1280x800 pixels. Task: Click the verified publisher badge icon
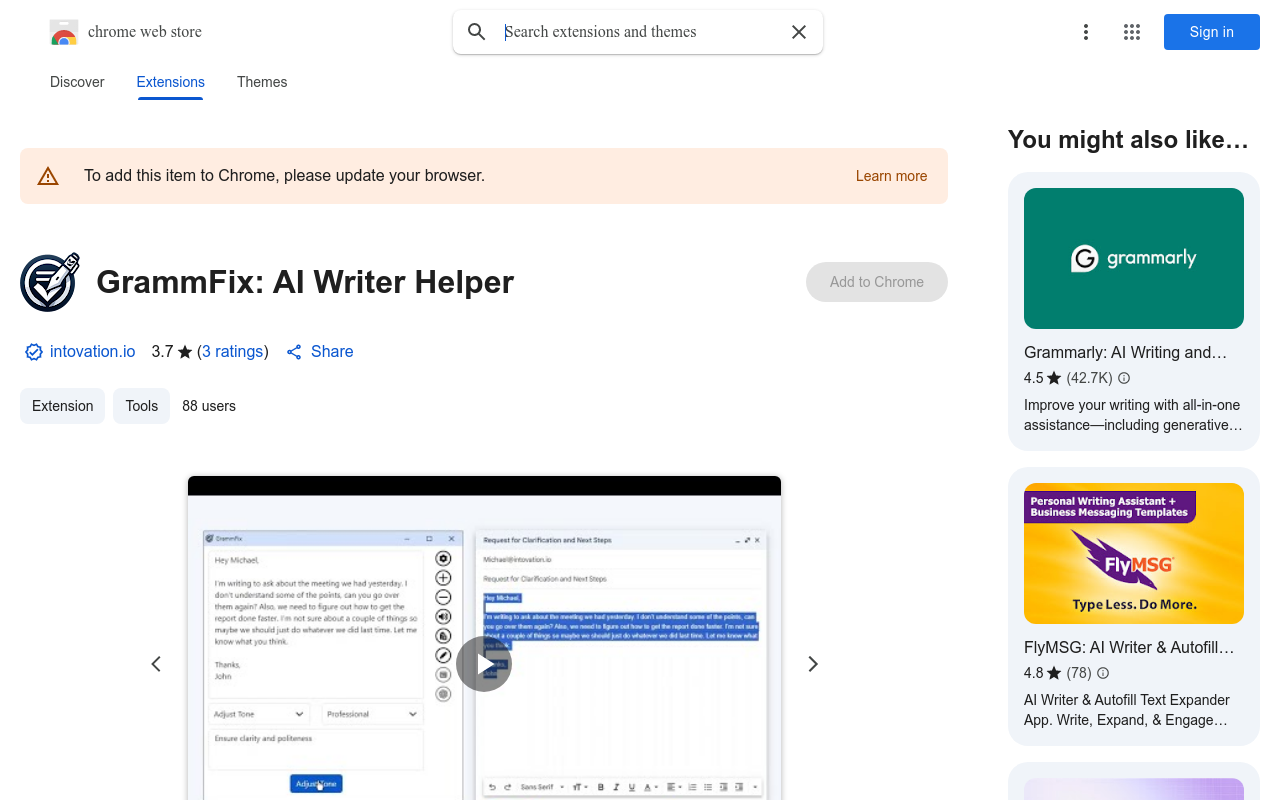[34, 352]
